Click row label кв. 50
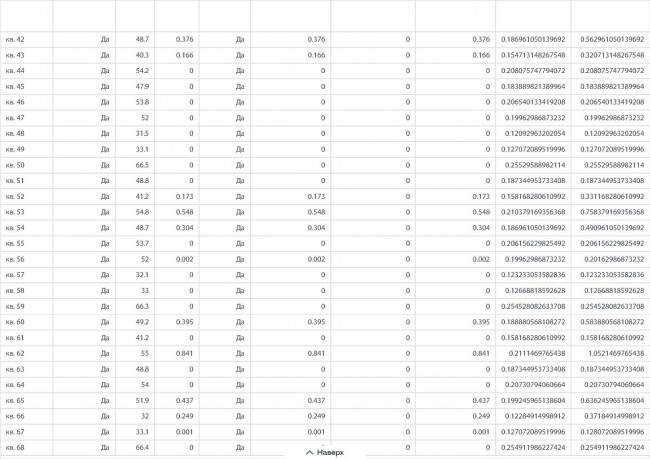The height and width of the screenshot is (459, 650). (x=15, y=165)
